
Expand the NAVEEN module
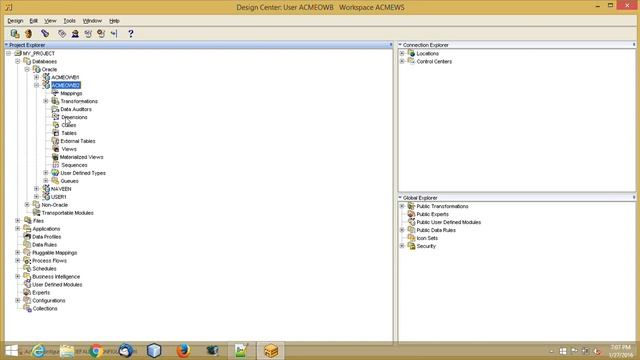tap(36, 189)
